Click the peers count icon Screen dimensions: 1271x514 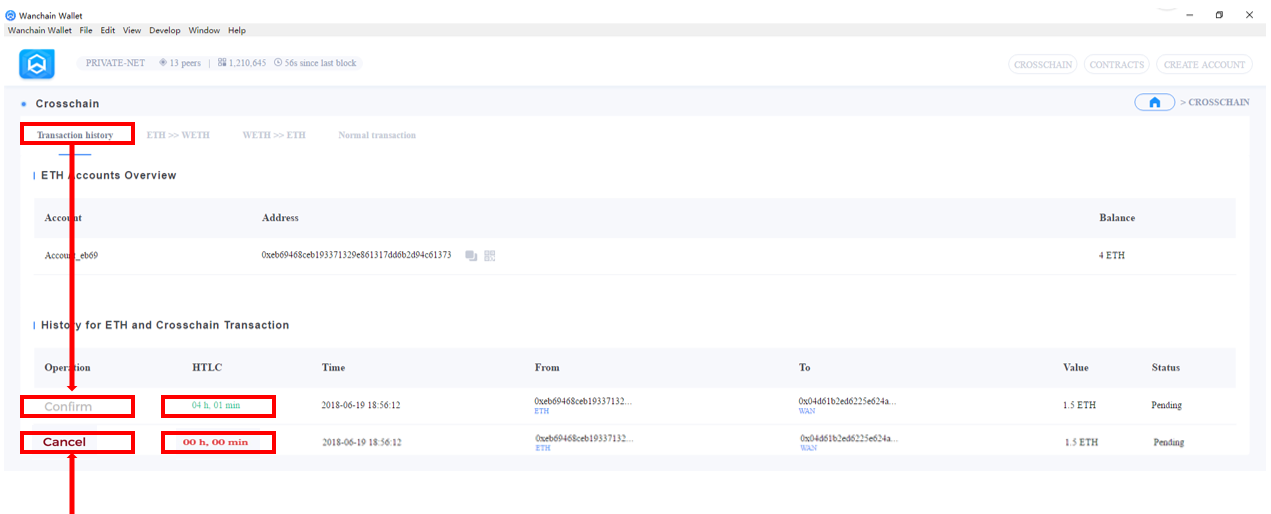point(163,63)
